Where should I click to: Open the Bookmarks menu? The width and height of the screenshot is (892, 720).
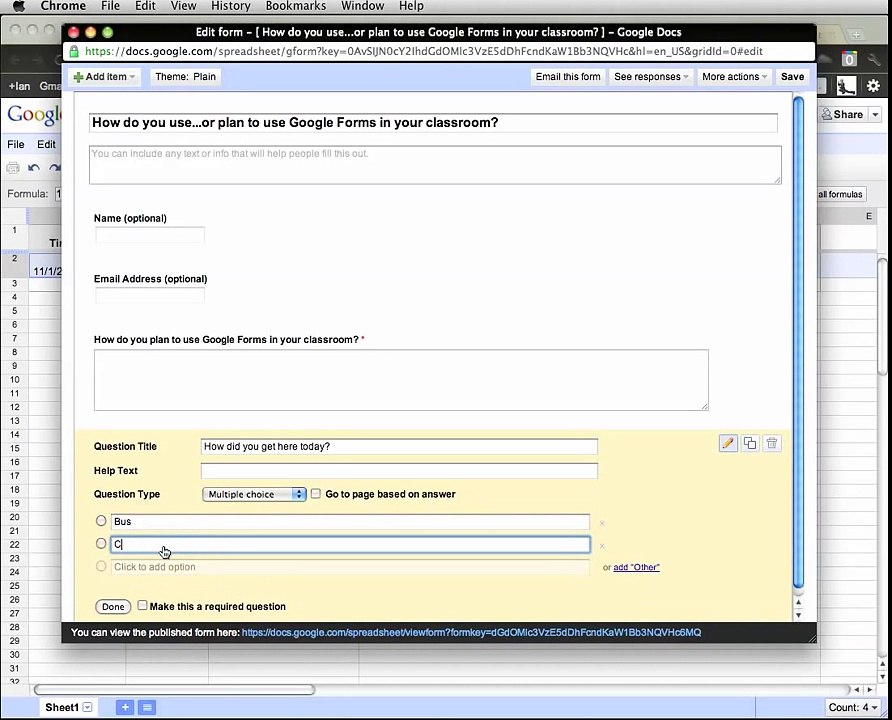click(296, 6)
